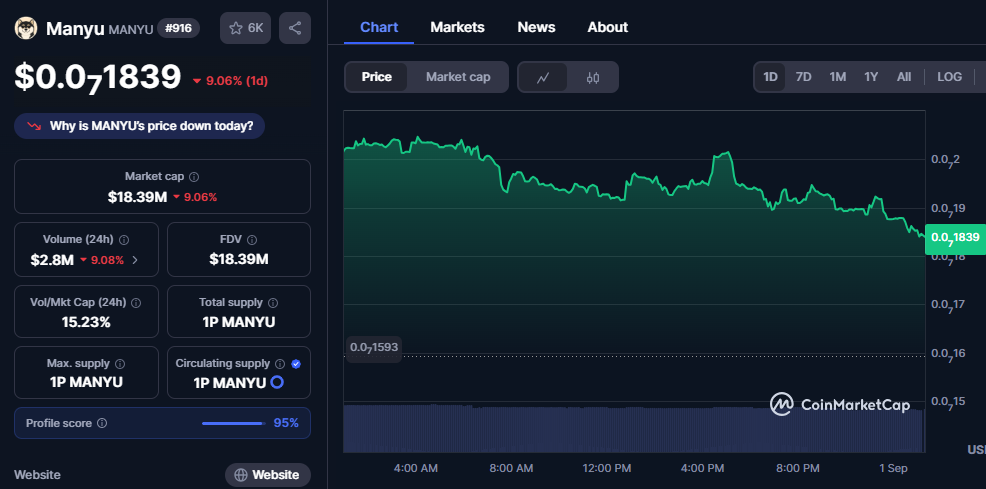Screen dimensions: 986x489
Task: Click the FDV info icon
Action: pos(252,240)
